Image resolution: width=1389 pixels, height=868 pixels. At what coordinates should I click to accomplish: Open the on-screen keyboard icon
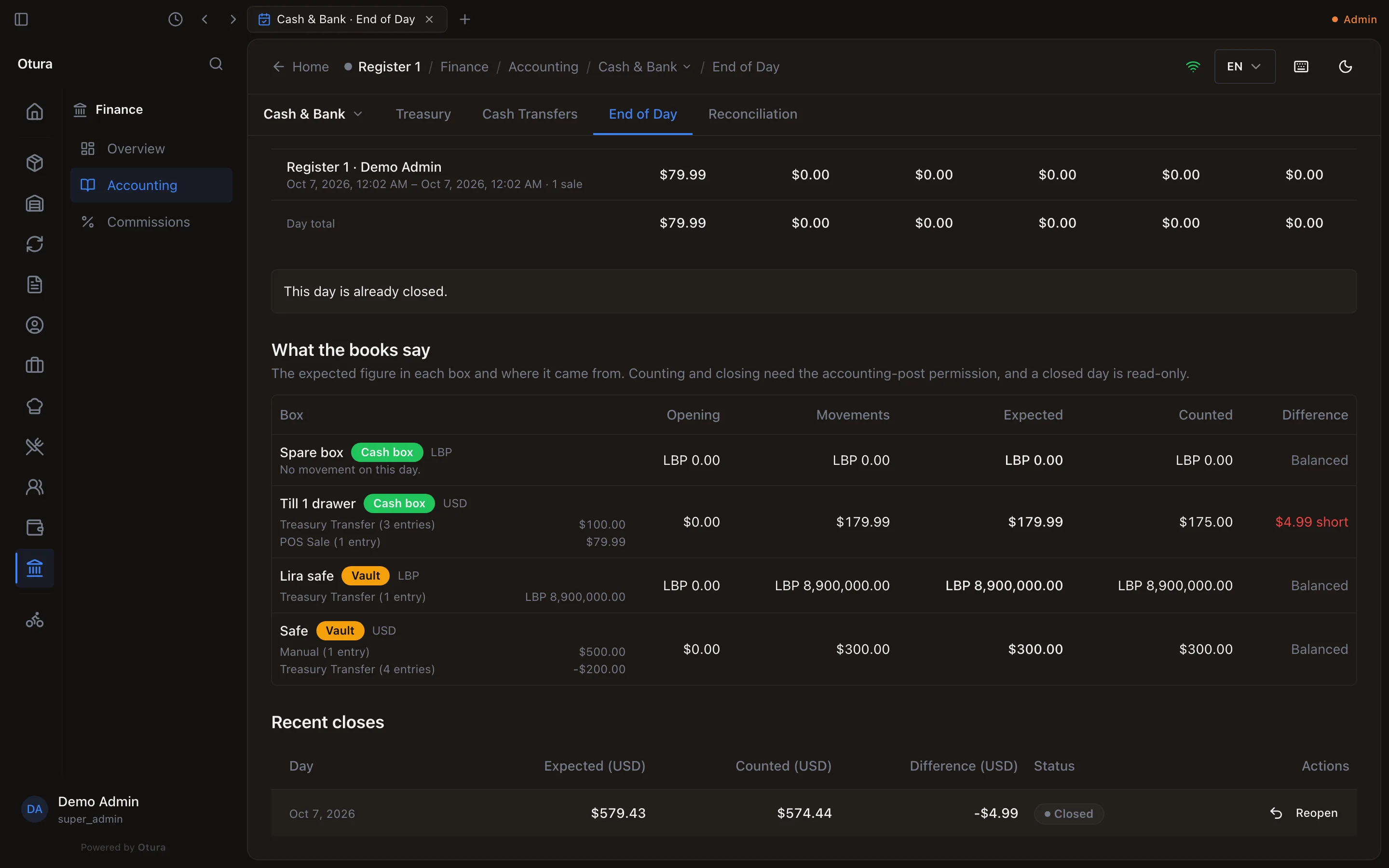coord(1301,67)
